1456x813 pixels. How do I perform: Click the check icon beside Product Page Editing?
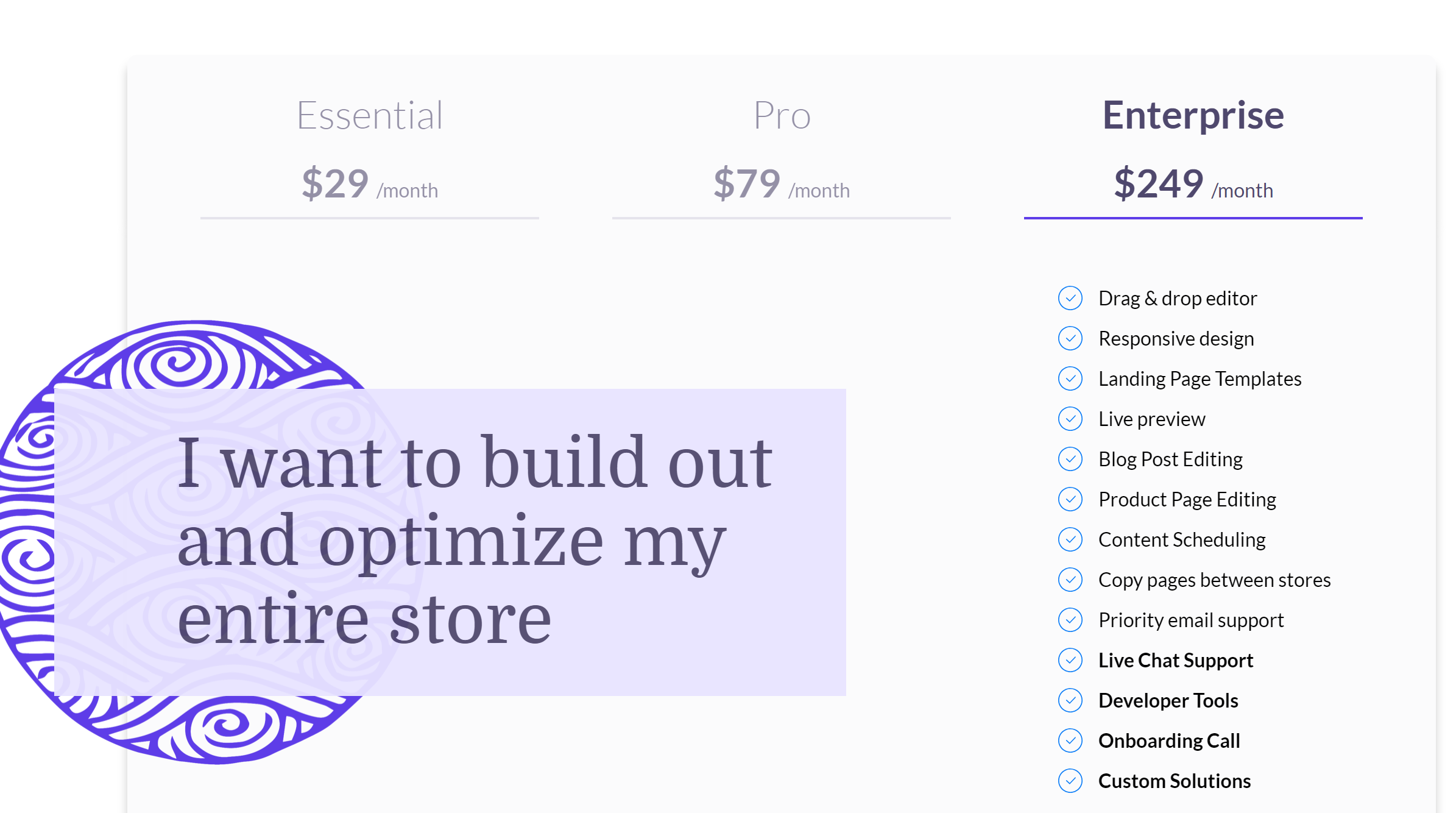pyautogui.click(x=1070, y=499)
